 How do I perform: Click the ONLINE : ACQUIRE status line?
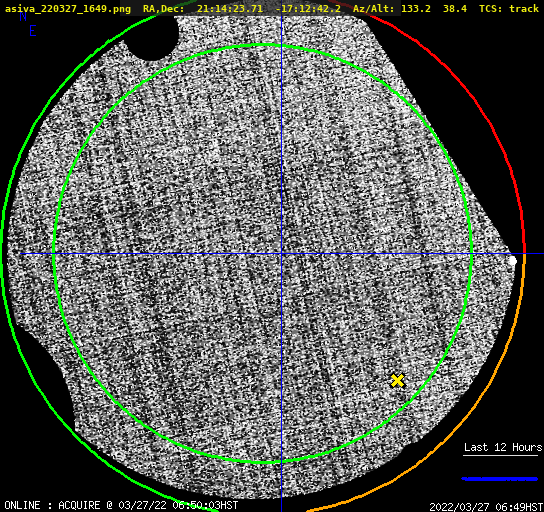coord(121,505)
